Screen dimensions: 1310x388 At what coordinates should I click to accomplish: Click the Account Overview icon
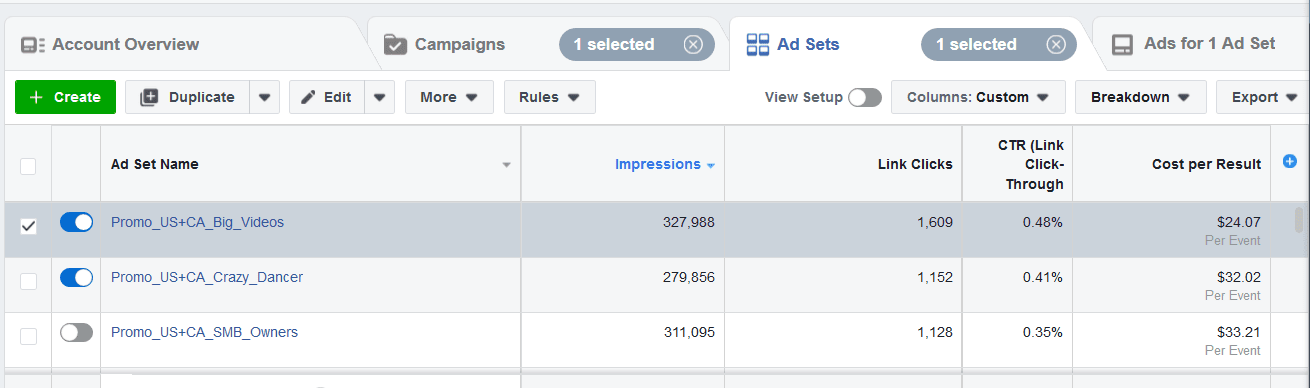coord(33,45)
